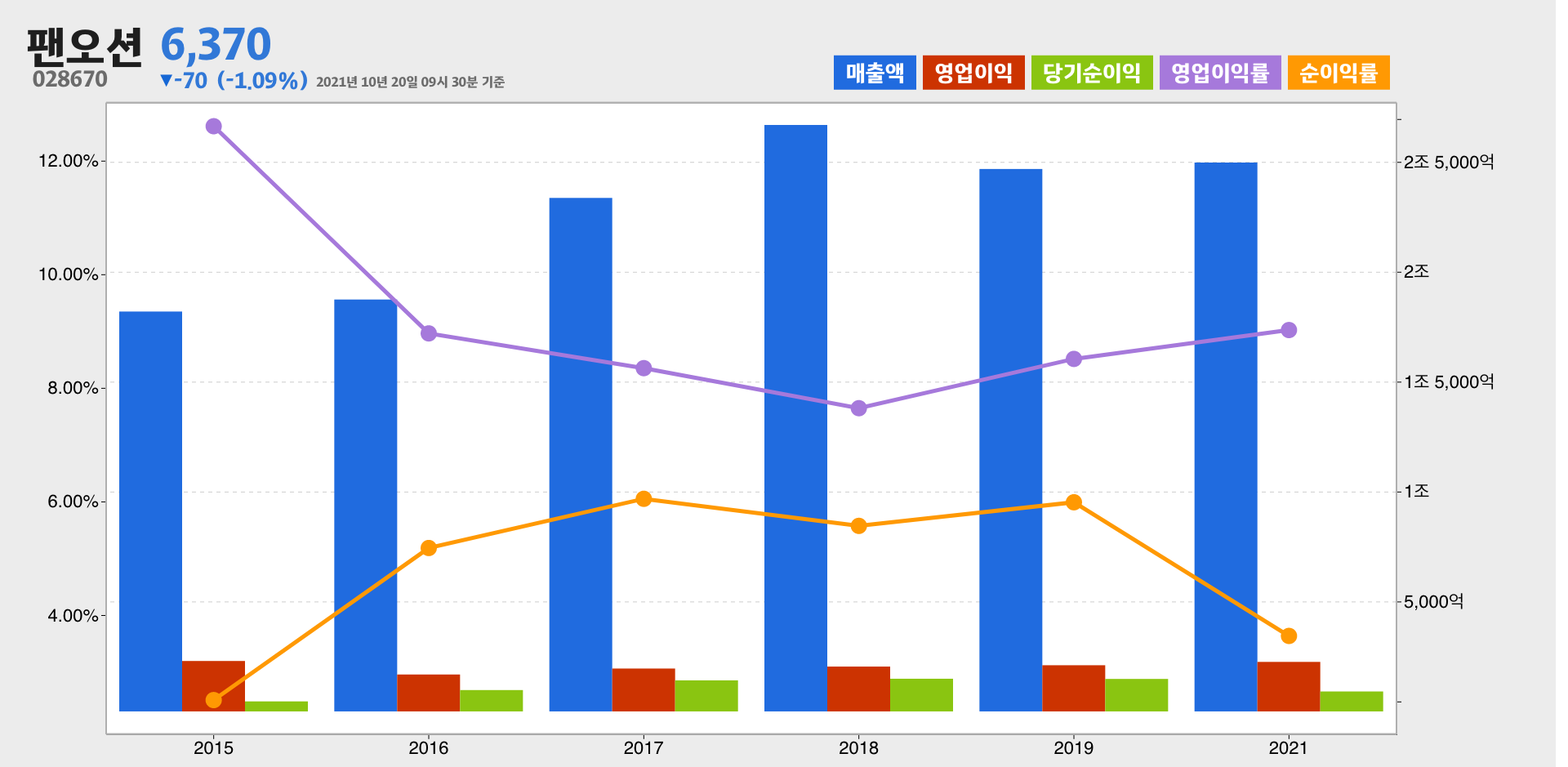Click the 2016 blue revenue bar
Screen dimensions: 1568x767
[366, 506]
